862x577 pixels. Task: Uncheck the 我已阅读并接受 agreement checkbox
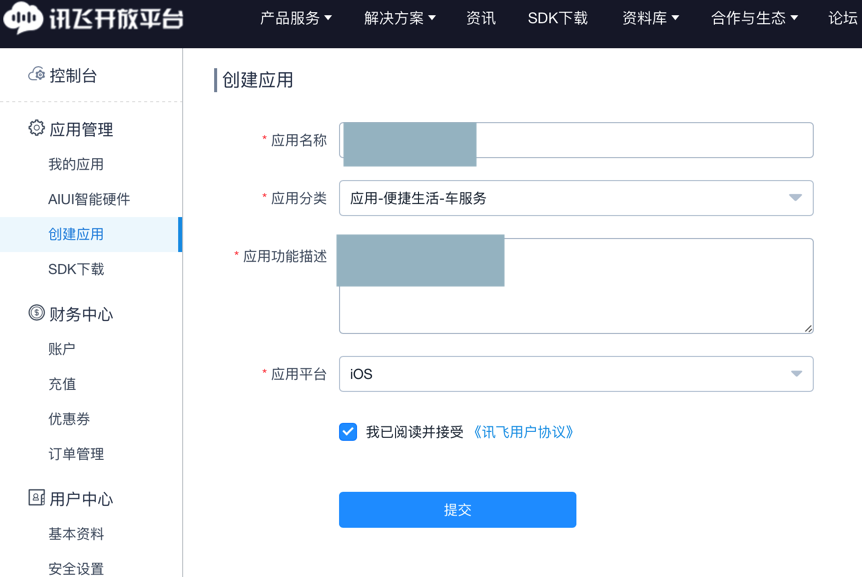(348, 432)
